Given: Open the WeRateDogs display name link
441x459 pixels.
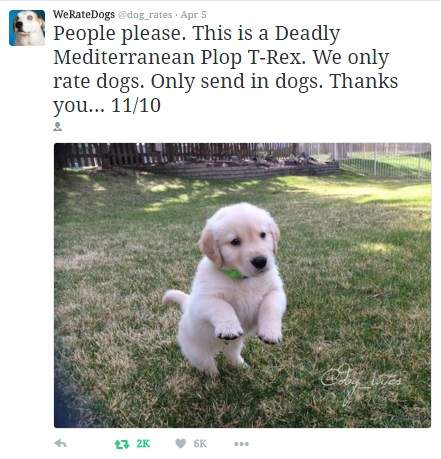Looking at the screenshot, I should (84, 14).
